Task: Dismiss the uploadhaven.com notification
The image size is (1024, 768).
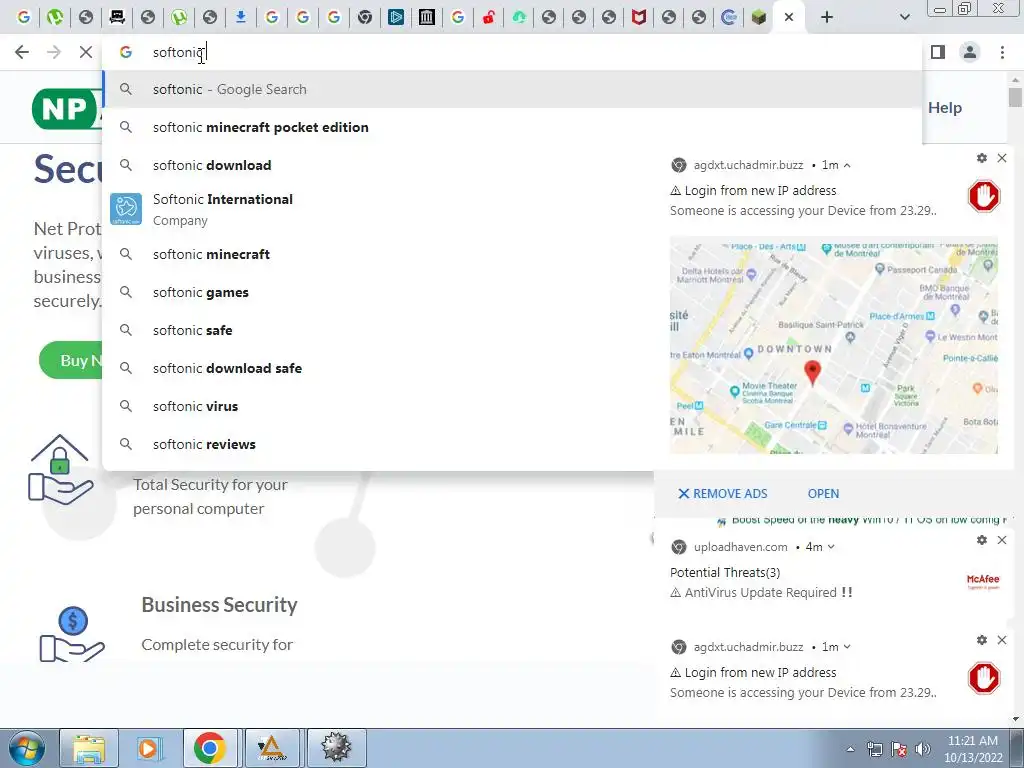Action: (x=1002, y=540)
